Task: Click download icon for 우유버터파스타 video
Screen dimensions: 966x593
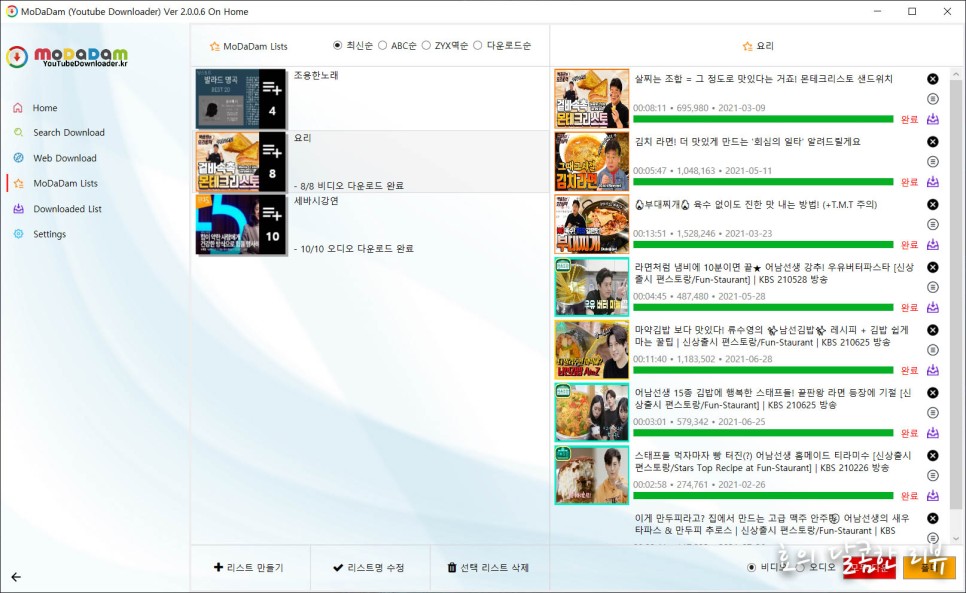Action: [x=933, y=307]
